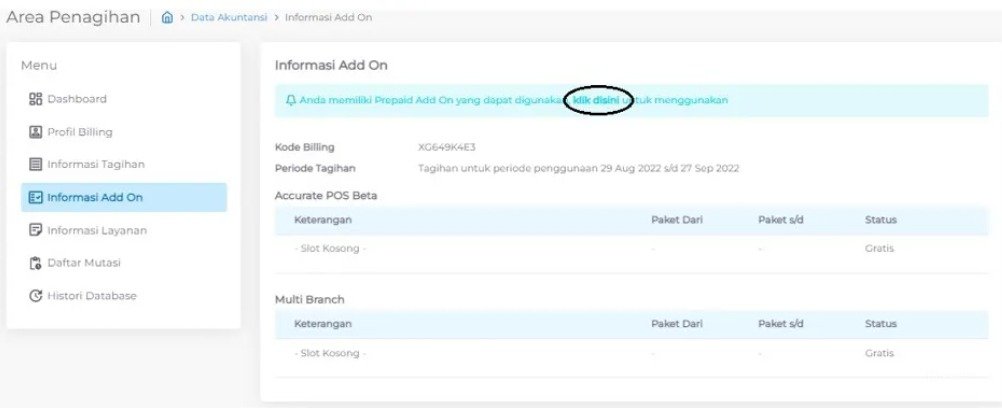This screenshot has height=408, width=1002.
Task: Click Data Akuntansi breadcrumb link
Action: click(x=229, y=18)
